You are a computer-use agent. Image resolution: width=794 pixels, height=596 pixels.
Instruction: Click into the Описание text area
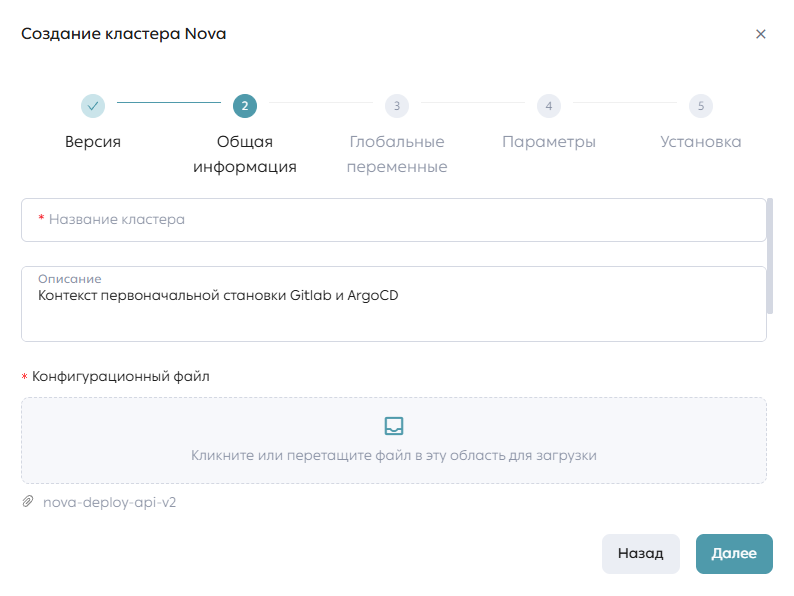393,304
